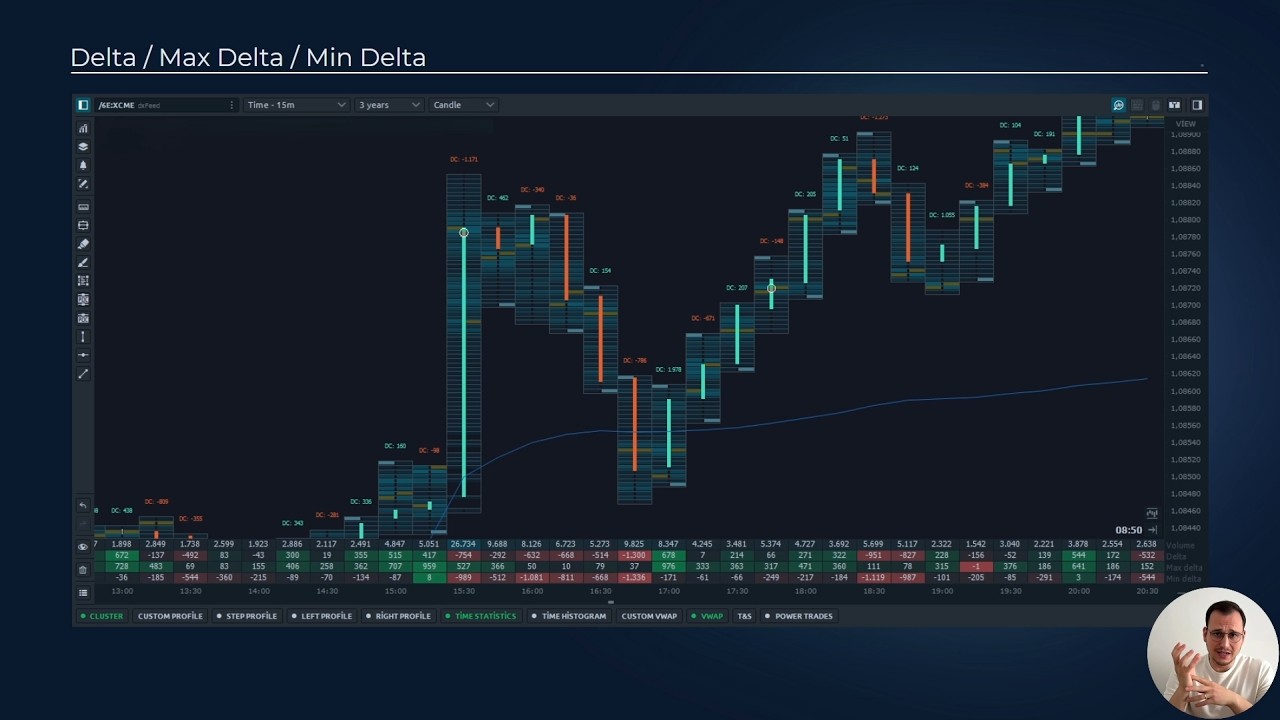Open symbol options three-dot menu

(232, 105)
